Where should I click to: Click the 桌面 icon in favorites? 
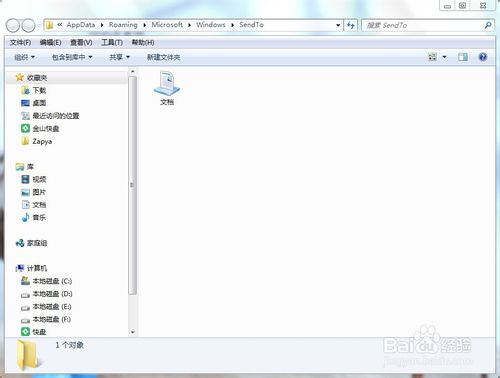tap(25, 103)
